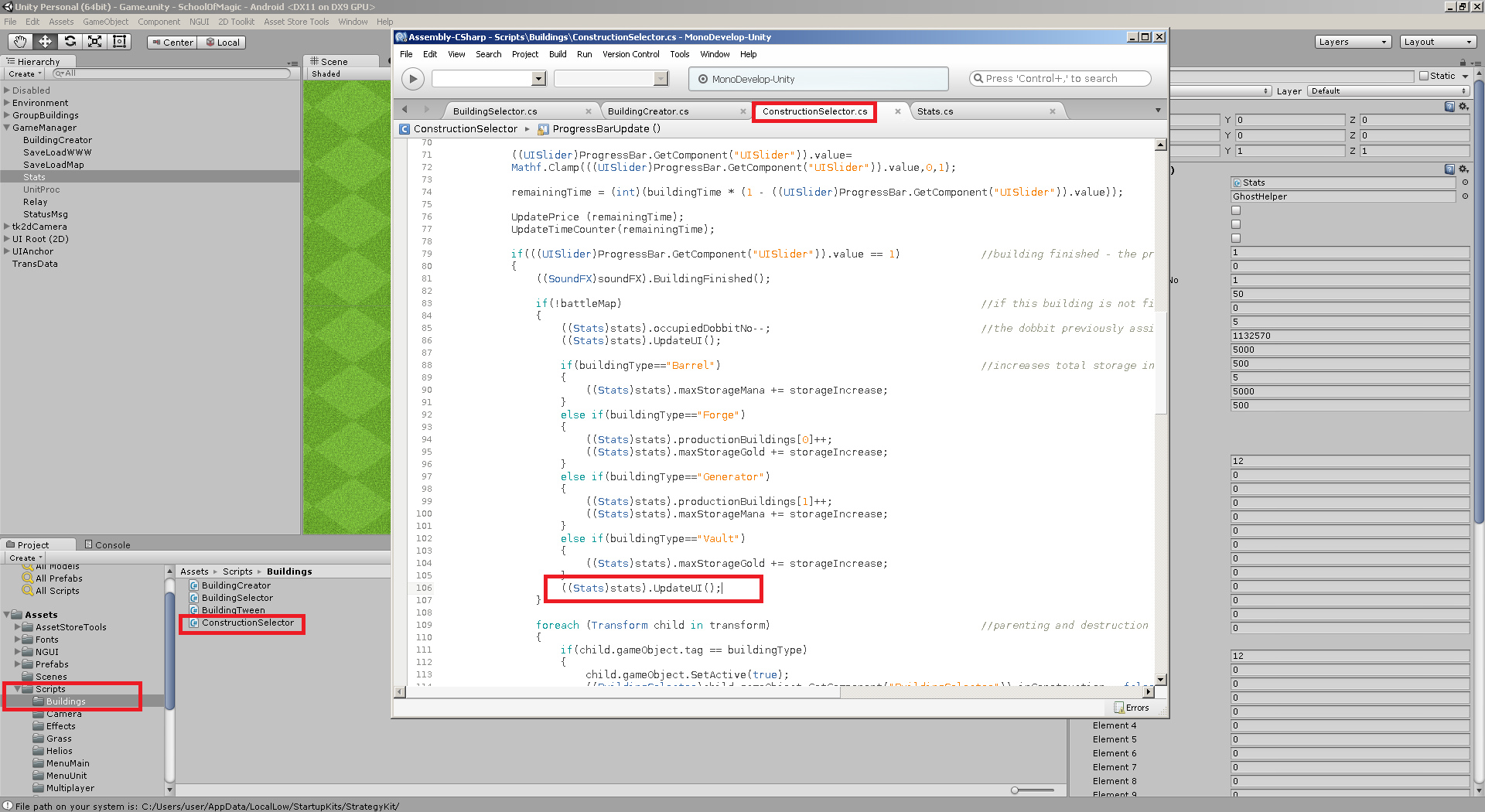Open Transform component gear settings menu
The width and height of the screenshot is (1485, 812).
pyautogui.click(x=1463, y=106)
